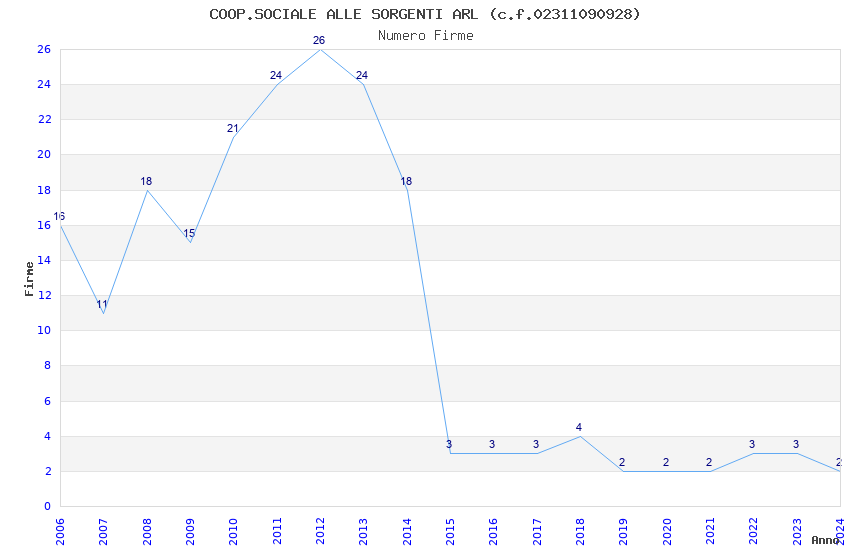Click y-axis tick value 0
The width and height of the screenshot is (850, 550).
[47, 506]
